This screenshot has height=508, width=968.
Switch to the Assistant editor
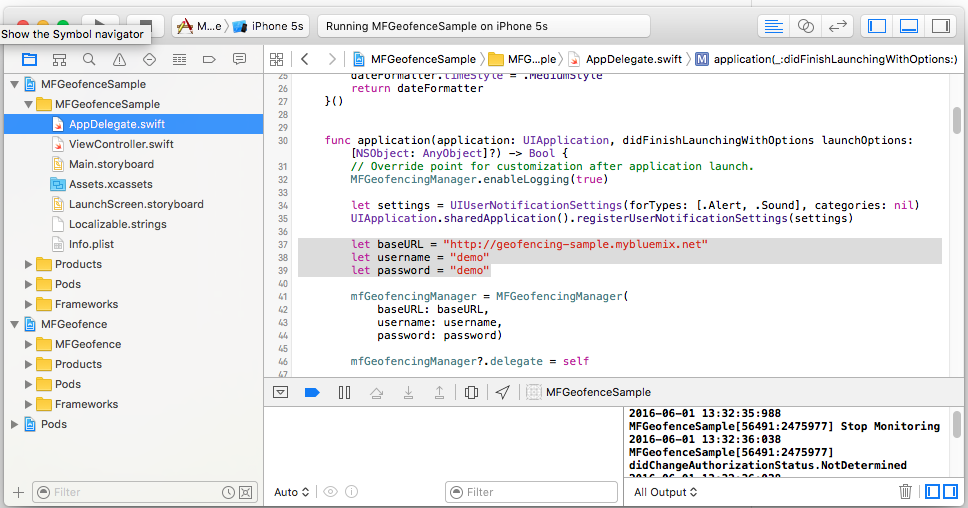(x=804, y=26)
